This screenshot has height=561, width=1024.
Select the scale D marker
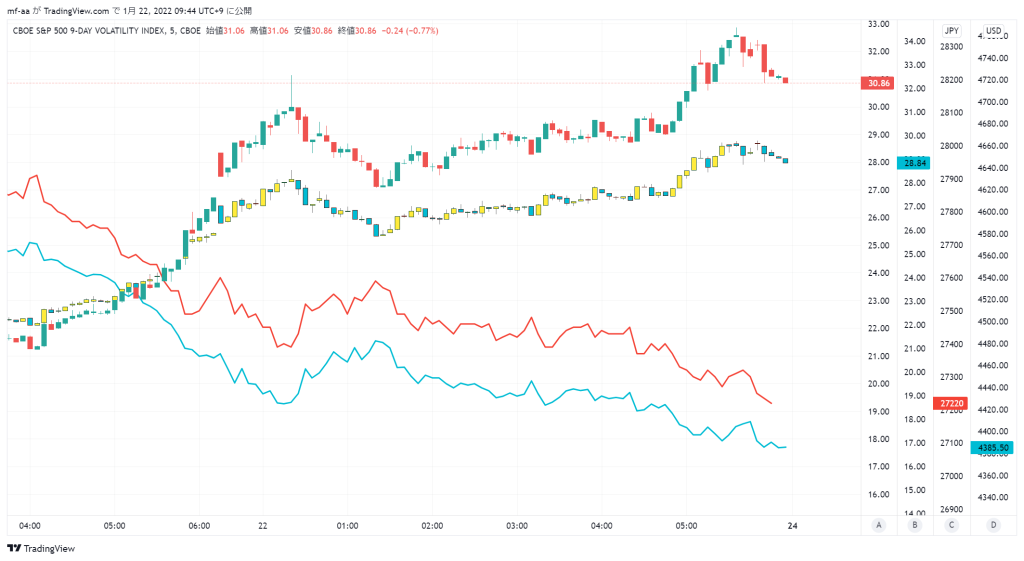[x=993, y=525]
